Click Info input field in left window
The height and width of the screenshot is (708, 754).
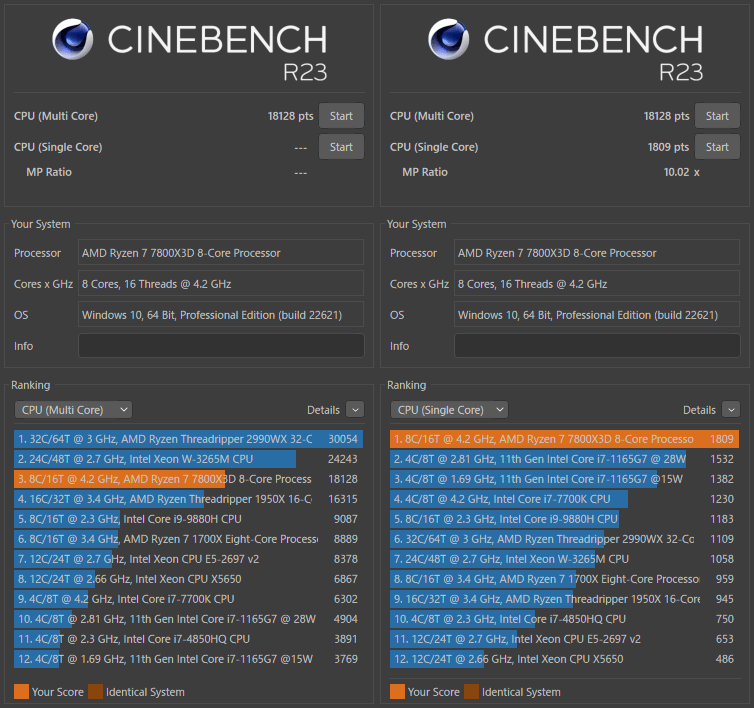221,346
